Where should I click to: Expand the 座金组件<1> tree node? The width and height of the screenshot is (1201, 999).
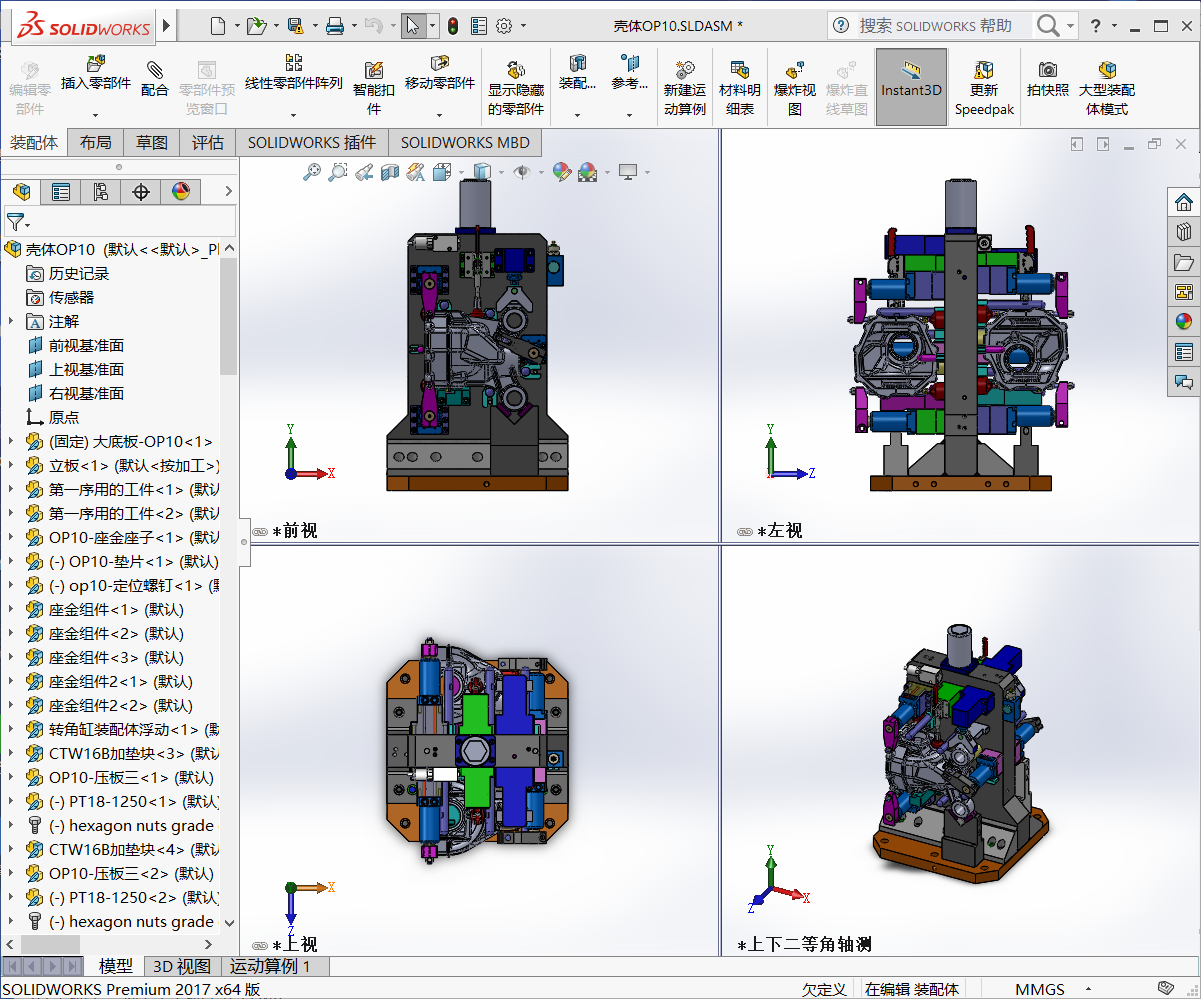(x=11, y=609)
